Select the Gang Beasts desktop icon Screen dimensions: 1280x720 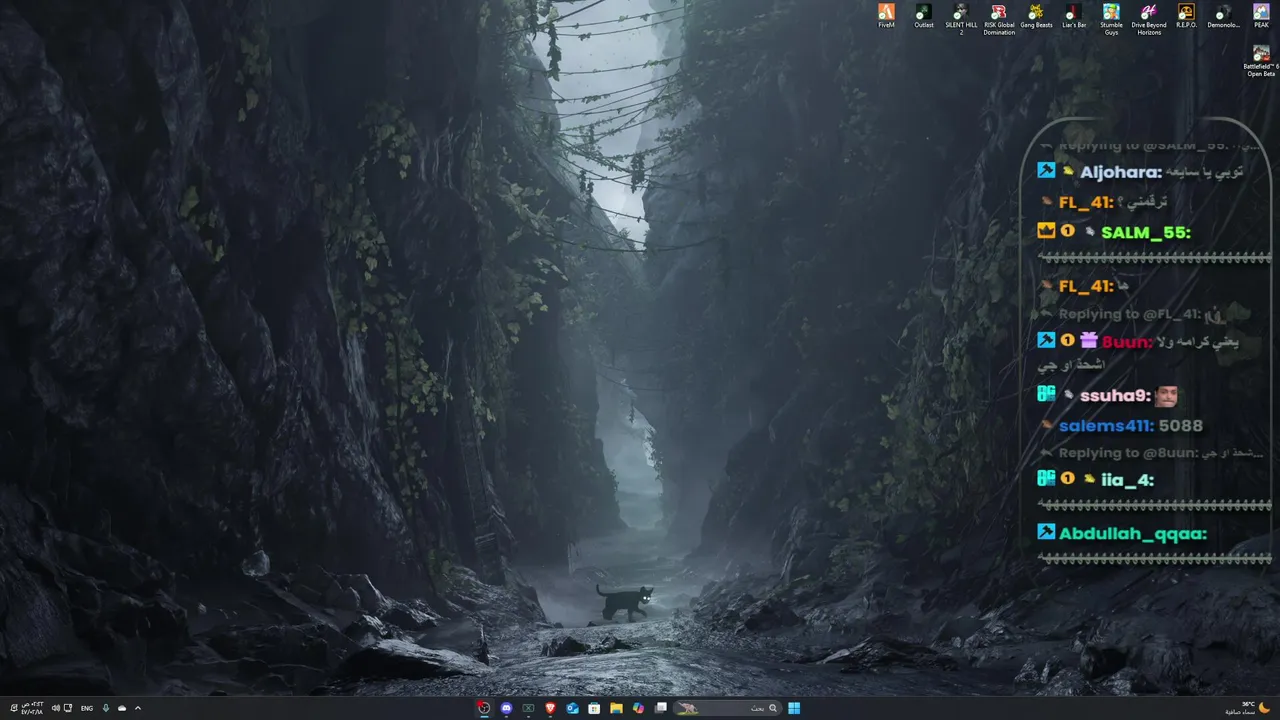1036,16
